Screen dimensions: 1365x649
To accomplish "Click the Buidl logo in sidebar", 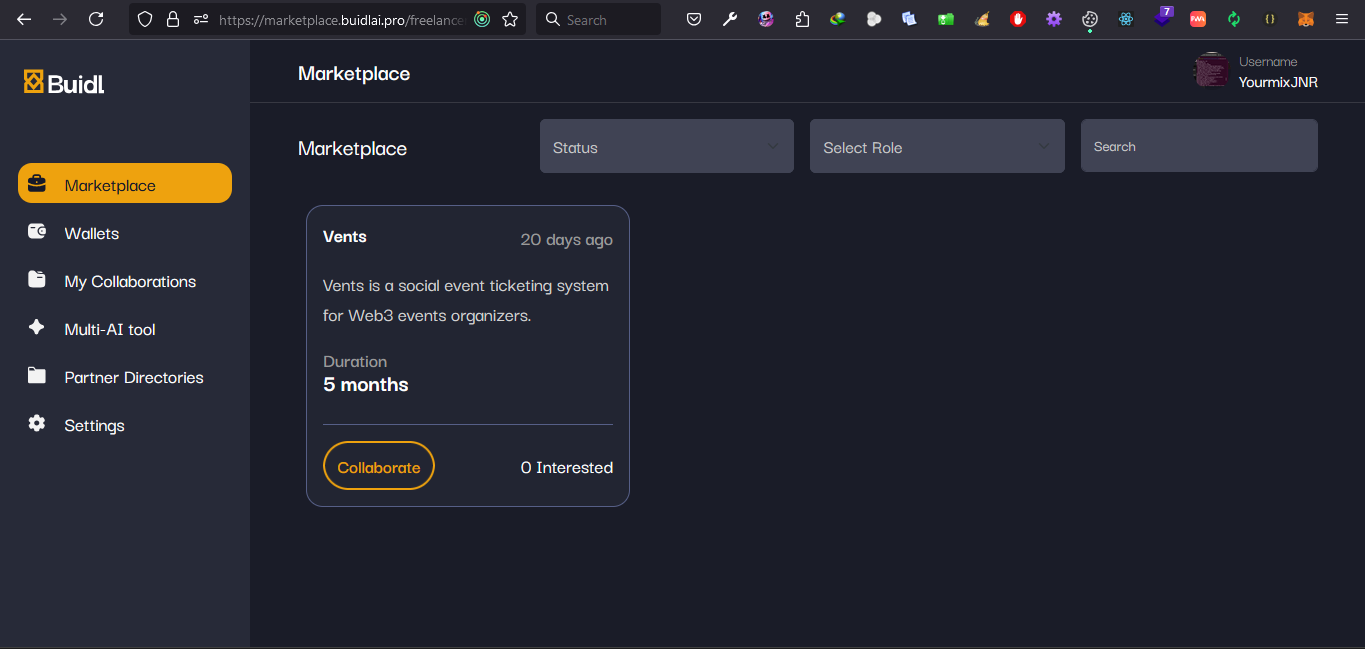I will coord(64,83).
